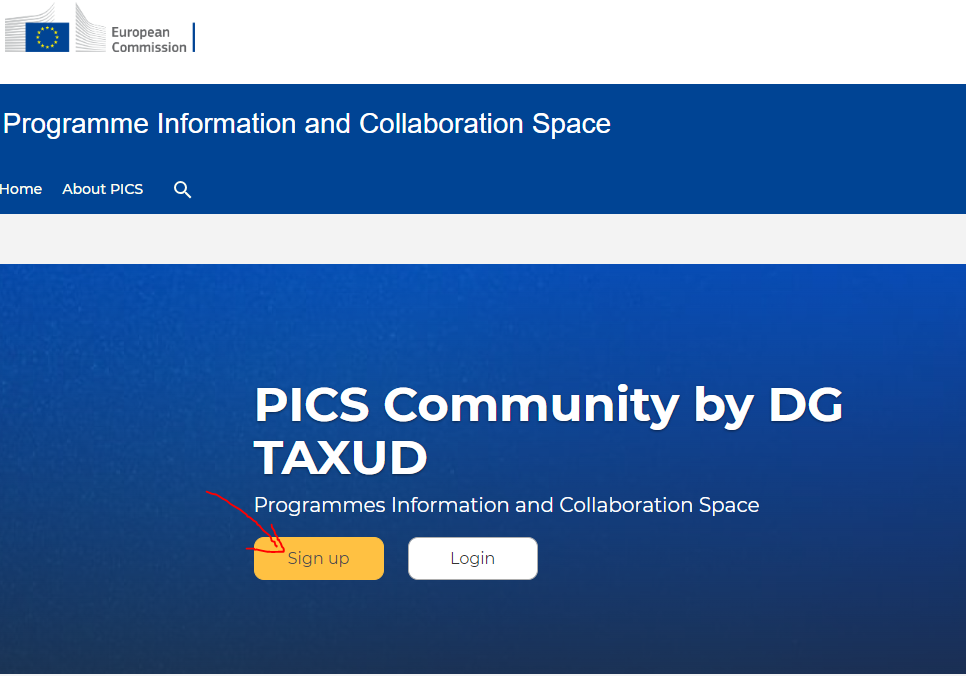The width and height of the screenshot is (966, 676).
Task: Click the yellow Sign up button
Action: (x=319, y=558)
